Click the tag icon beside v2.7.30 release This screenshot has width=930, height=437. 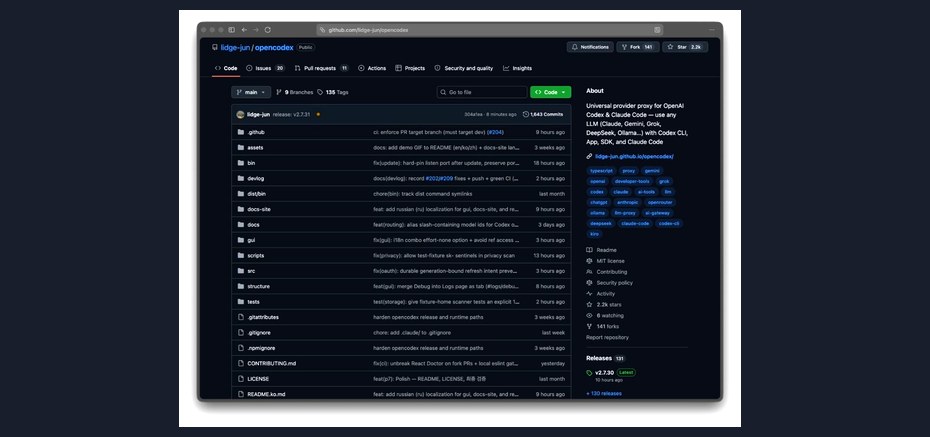point(590,373)
